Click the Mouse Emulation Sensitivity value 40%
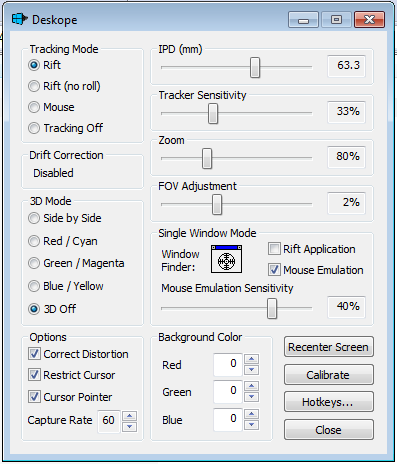 pyautogui.click(x=346, y=306)
